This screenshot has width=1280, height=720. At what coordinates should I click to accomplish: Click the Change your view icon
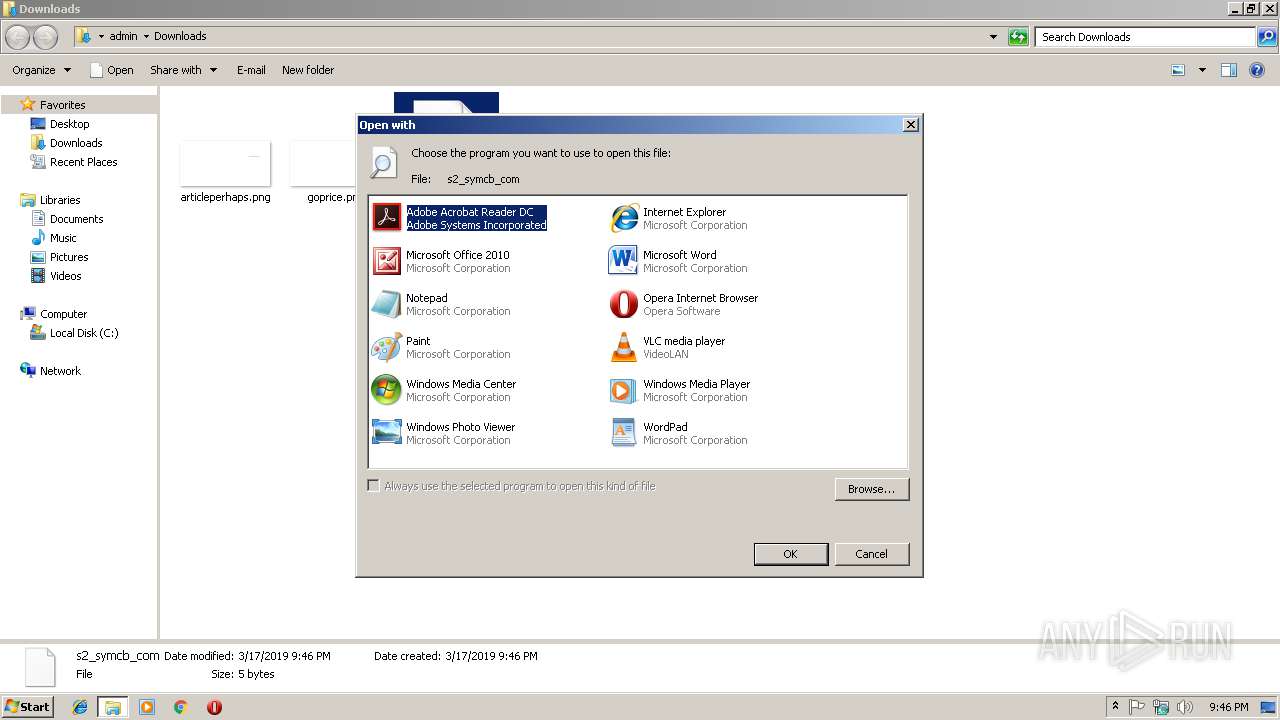click(x=1178, y=70)
